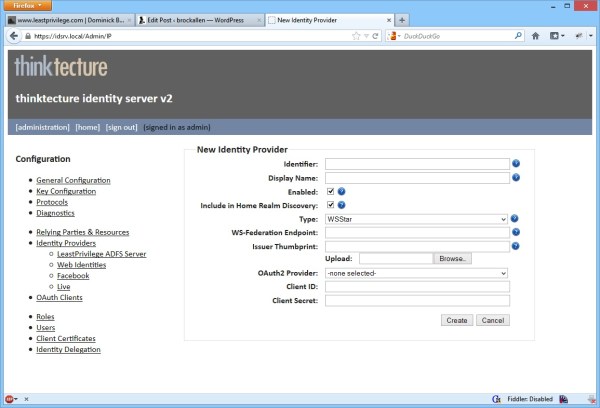Show help for Issuer Thumbprint
This screenshot has height=408, width=600.
coord(516,245)
